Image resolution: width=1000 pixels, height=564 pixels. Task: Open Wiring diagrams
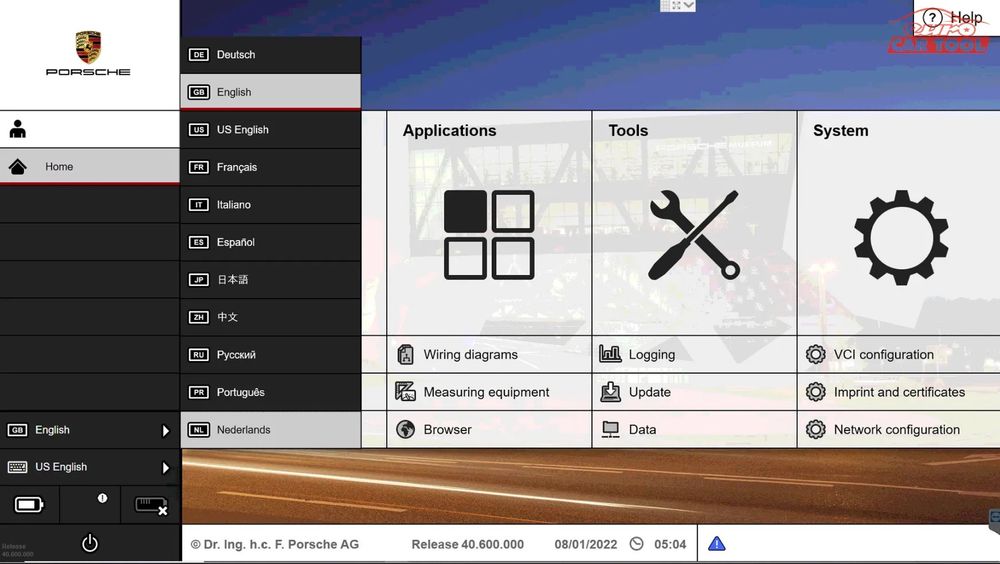489,355
